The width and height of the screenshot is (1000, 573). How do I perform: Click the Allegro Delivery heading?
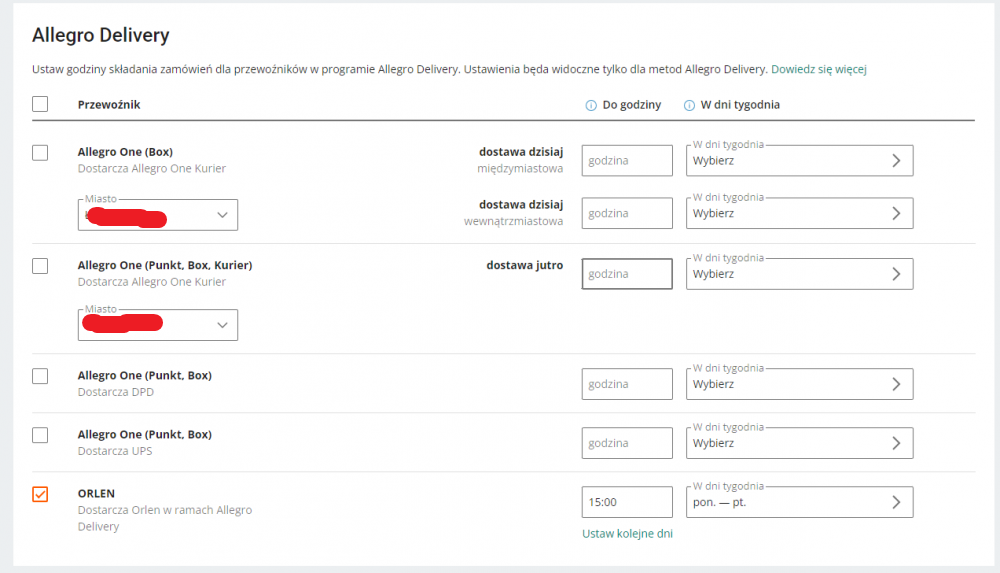pos(101,35)
